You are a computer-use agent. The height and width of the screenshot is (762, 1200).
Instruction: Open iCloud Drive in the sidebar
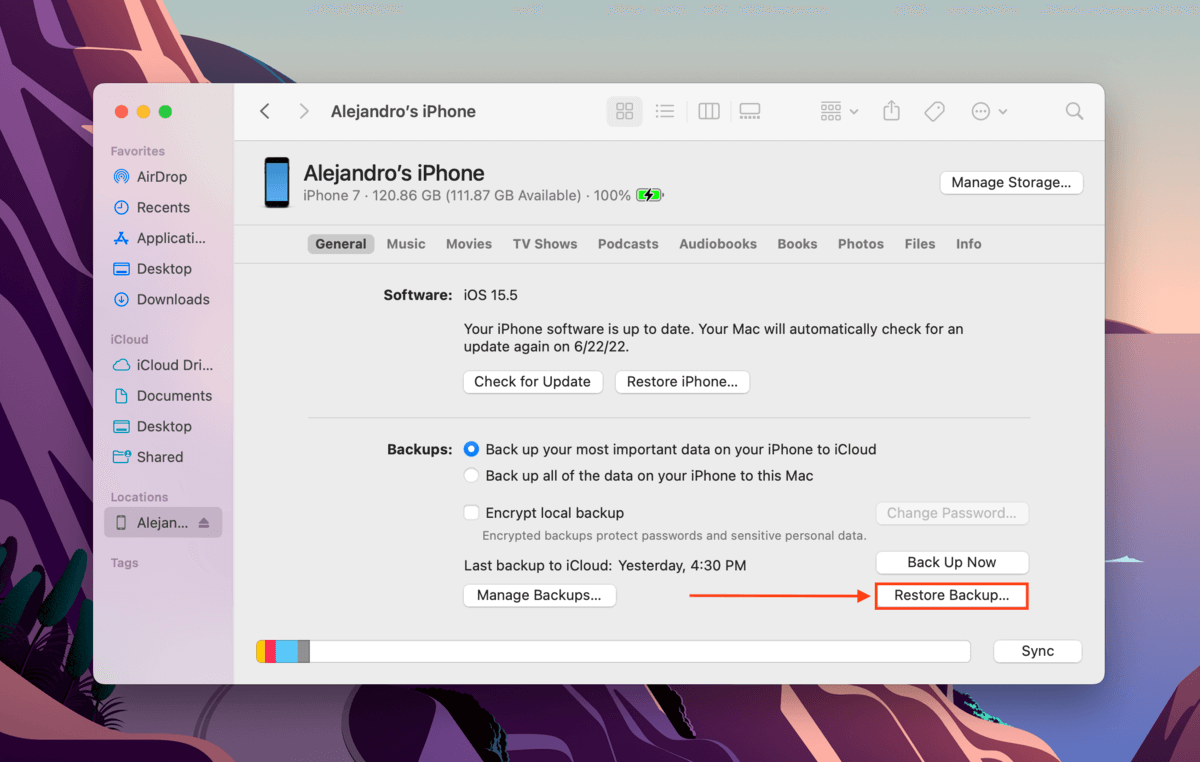pos(163,365)
